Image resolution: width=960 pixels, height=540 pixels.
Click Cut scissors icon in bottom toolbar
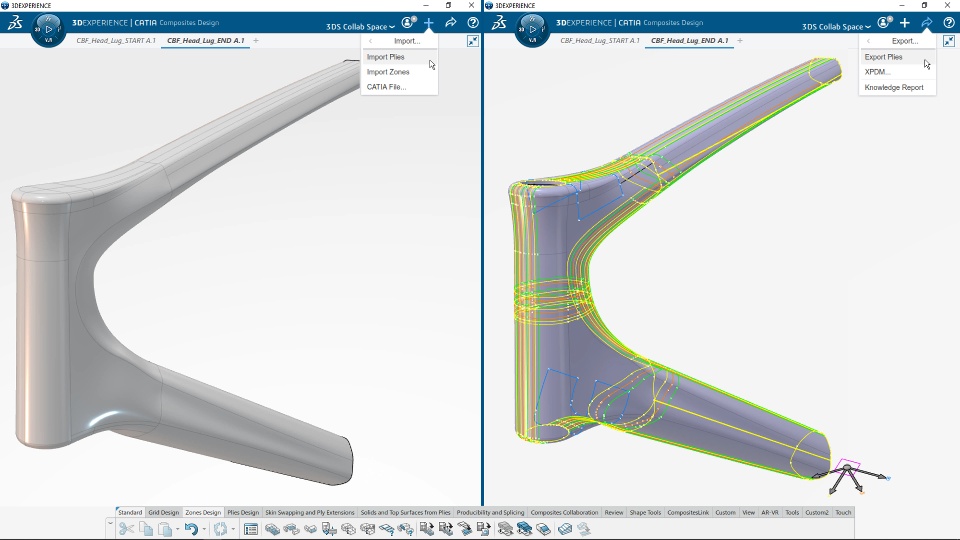[126, 529]
